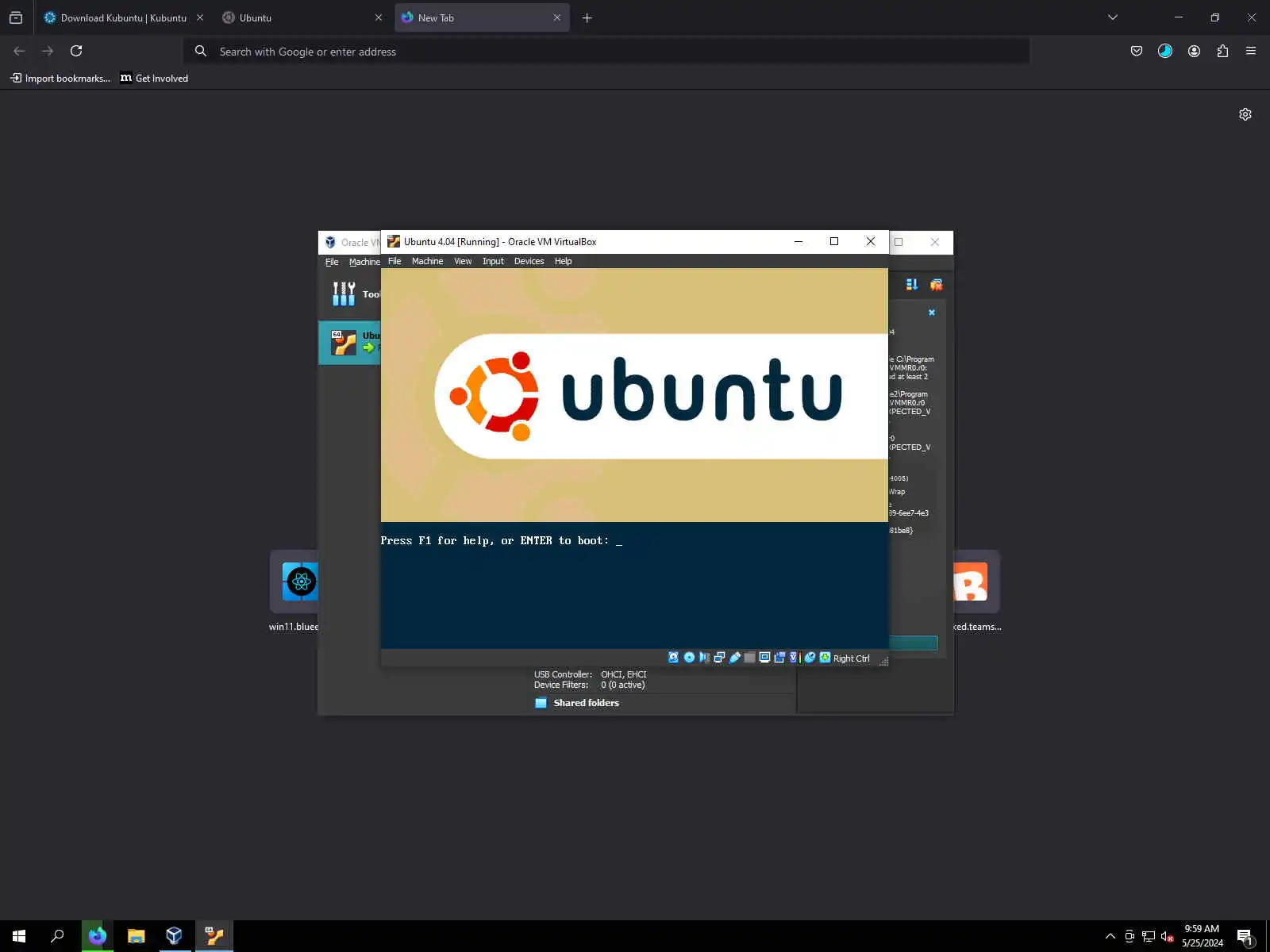Open the Extensions puzzle icon
This screenshot has width=1270, height=952.
(1222, 51)
